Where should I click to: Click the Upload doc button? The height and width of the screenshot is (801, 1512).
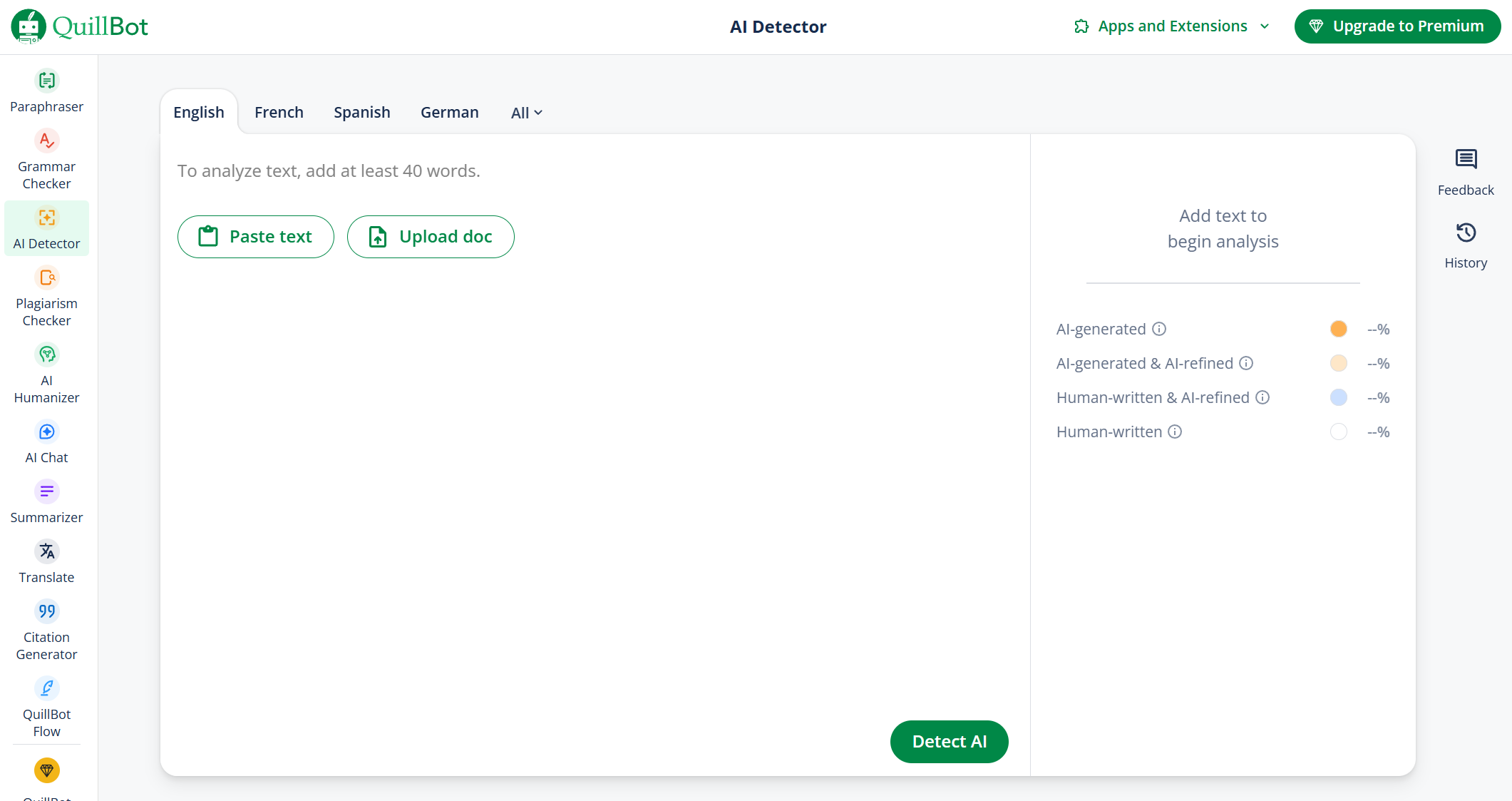click(x=431, y=237)
